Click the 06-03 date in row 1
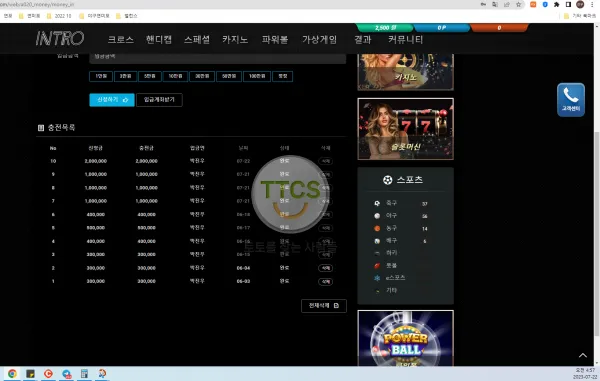Viewport: 600px width, 381px height. pyautogui.click(x=243, y=281)
